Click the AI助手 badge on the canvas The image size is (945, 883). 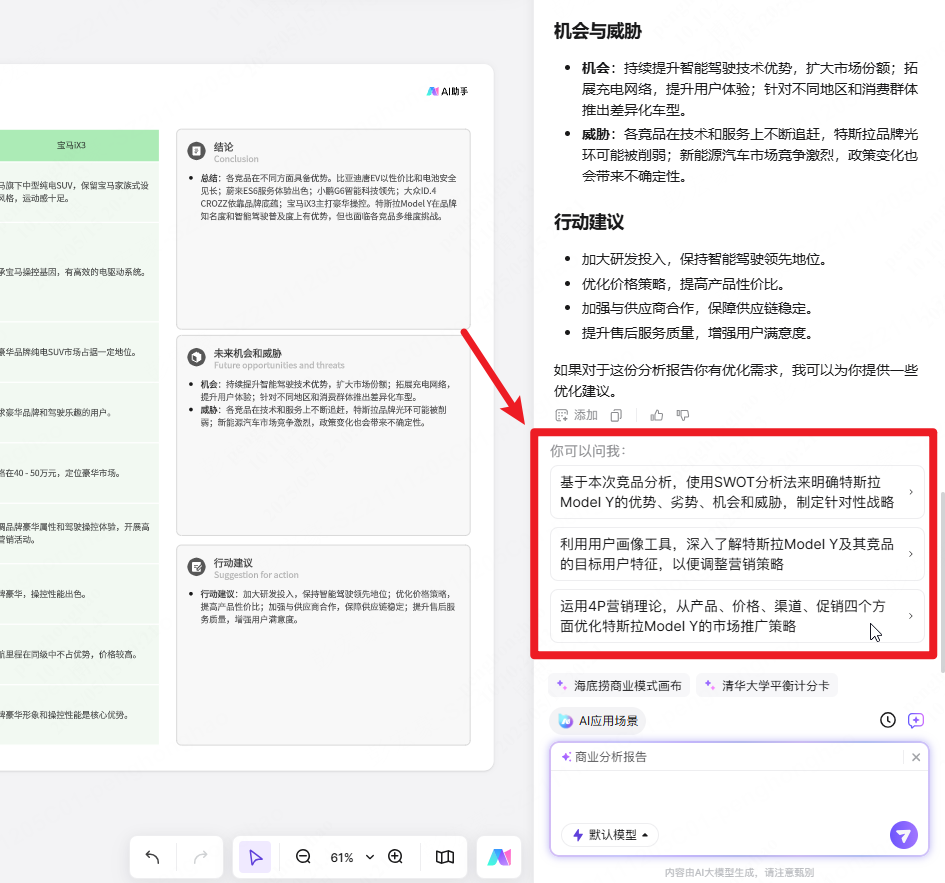(447, 91)
